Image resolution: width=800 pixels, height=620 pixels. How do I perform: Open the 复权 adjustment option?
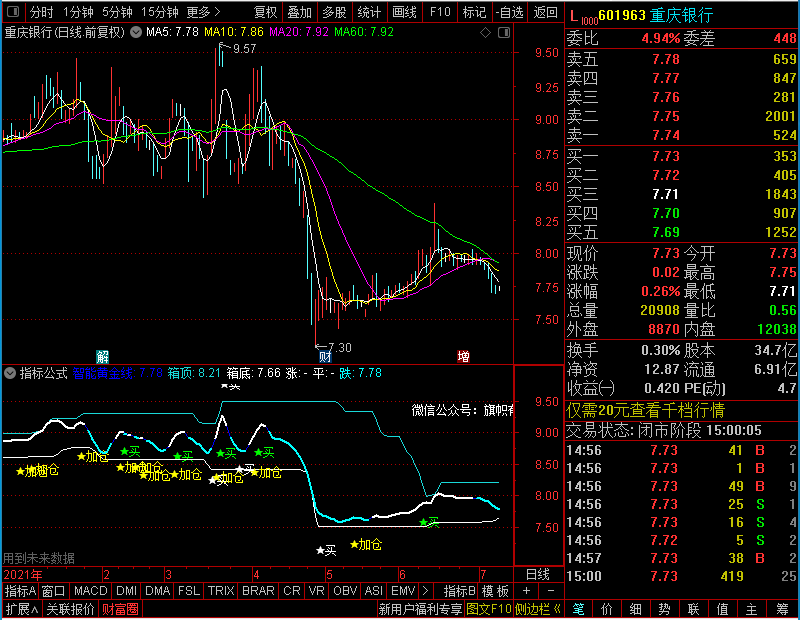pyautogui.click(x=265, y=12)
